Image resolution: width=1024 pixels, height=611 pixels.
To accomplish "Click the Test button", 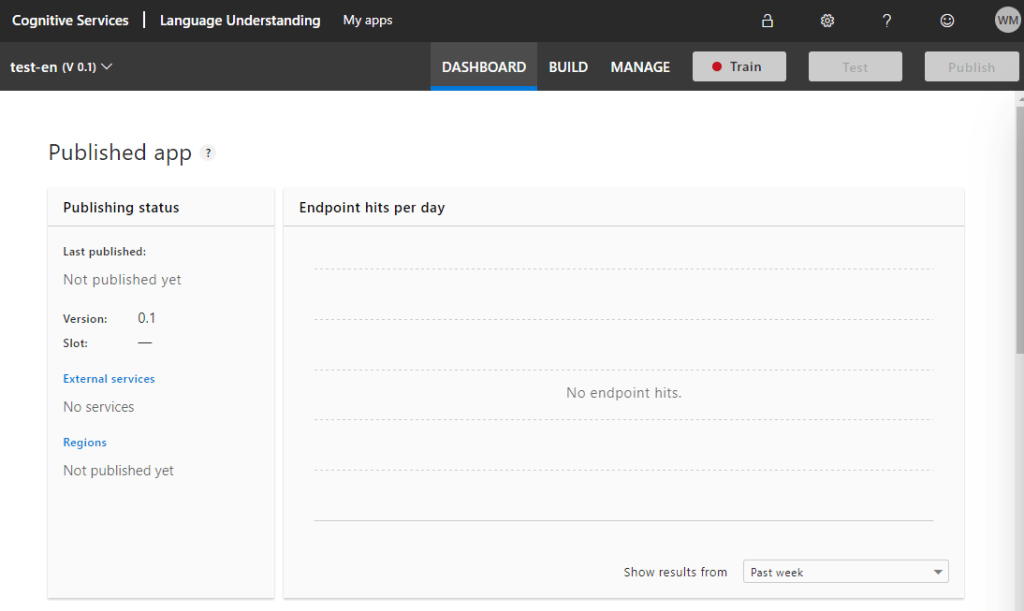I will 855,67.
